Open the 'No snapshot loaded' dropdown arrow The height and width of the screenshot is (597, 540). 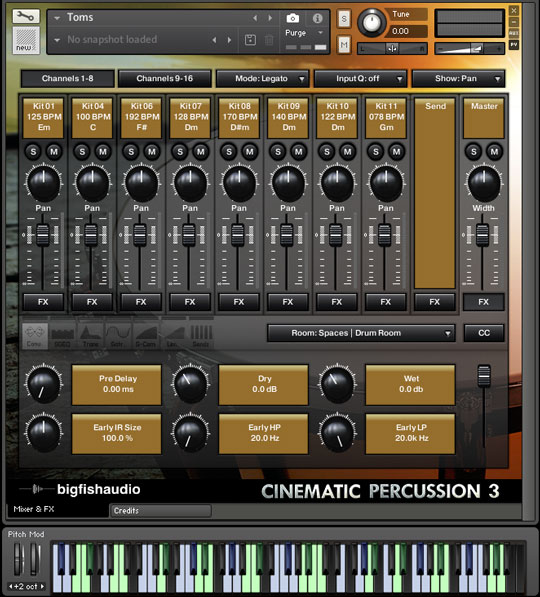click(x=57, y=40)
